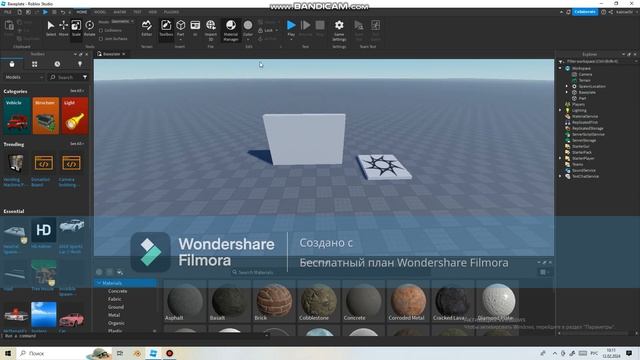Expand the StarterPlayer node
This screenshot has width=640, height=360.
pos(560,158)
